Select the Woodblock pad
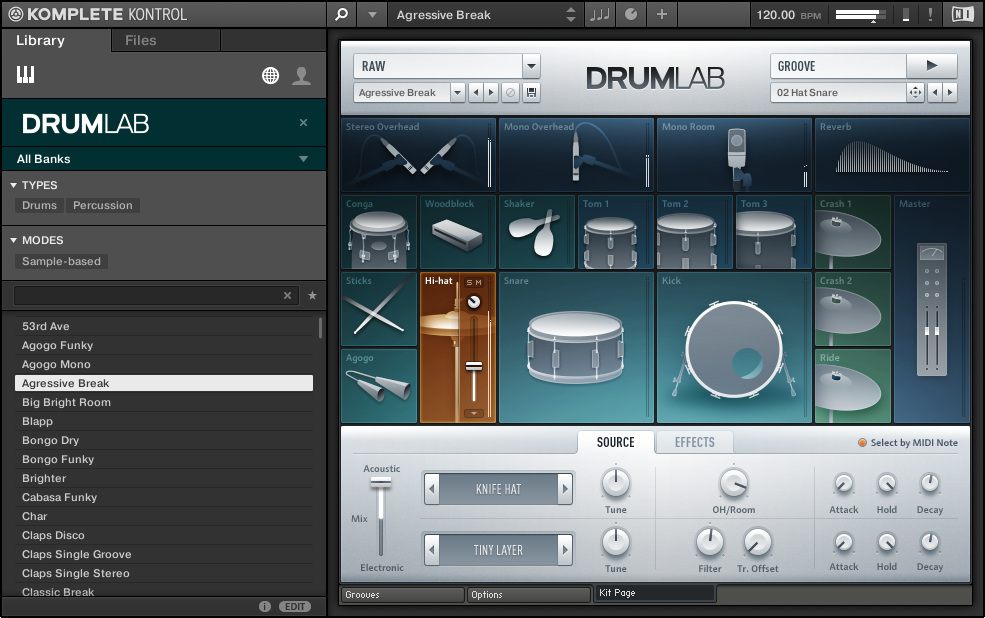 (x=457, y=232)
